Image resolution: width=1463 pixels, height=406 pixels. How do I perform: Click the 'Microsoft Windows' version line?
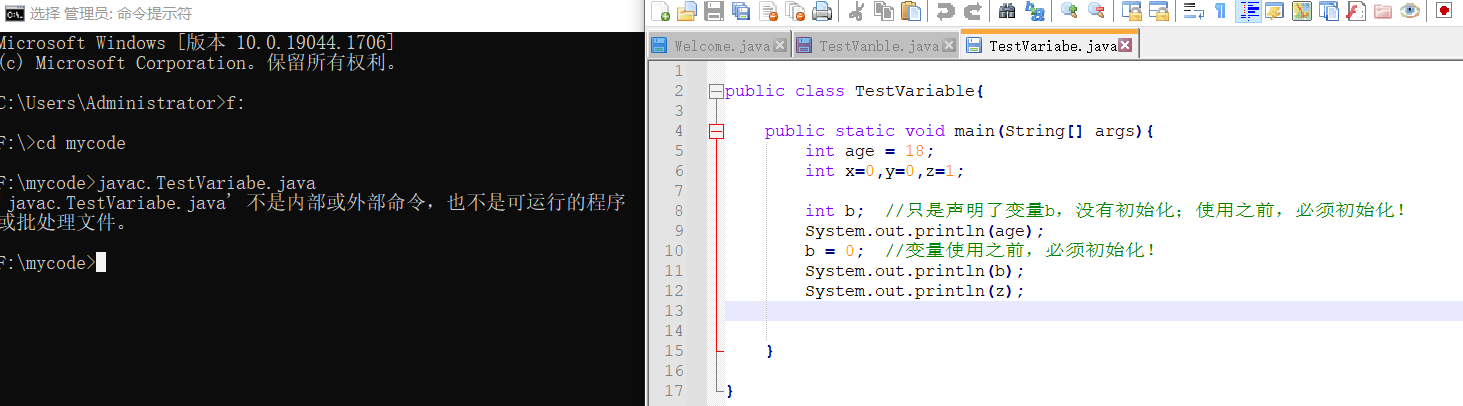(x=197, y=43)
